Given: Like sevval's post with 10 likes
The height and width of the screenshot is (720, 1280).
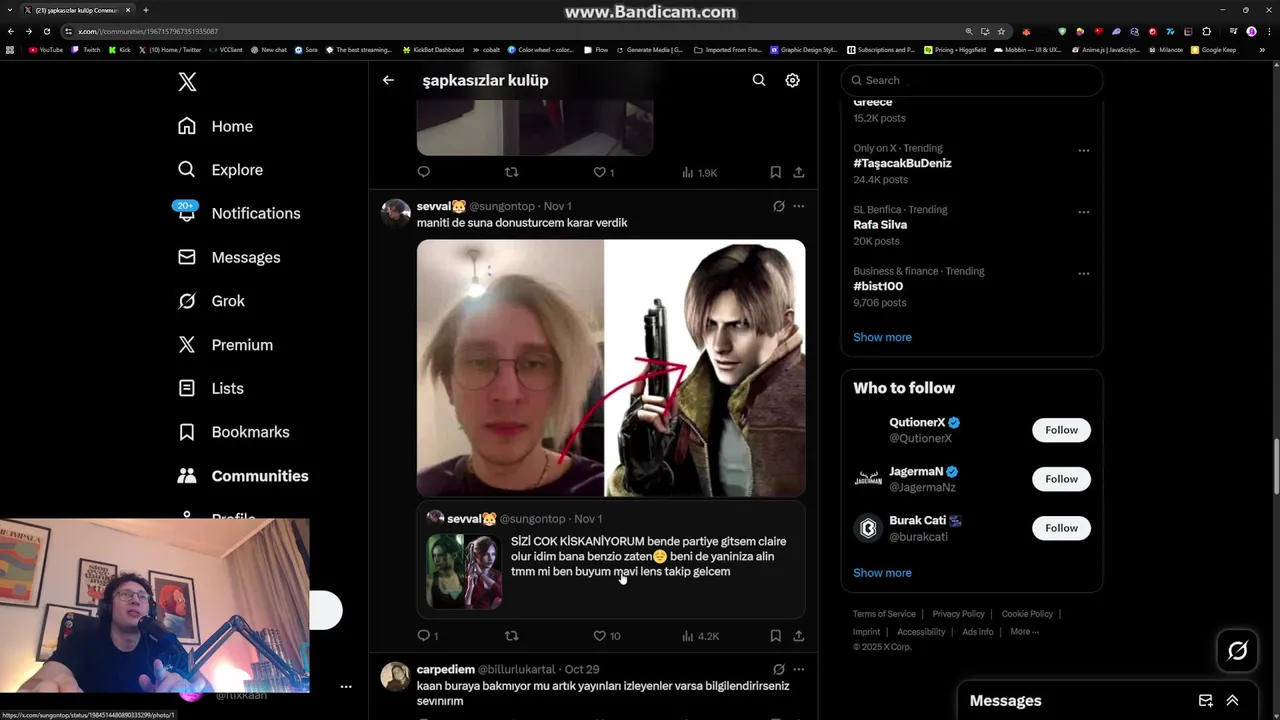Looking at the screenshot, I should click(x=607, y=636).
